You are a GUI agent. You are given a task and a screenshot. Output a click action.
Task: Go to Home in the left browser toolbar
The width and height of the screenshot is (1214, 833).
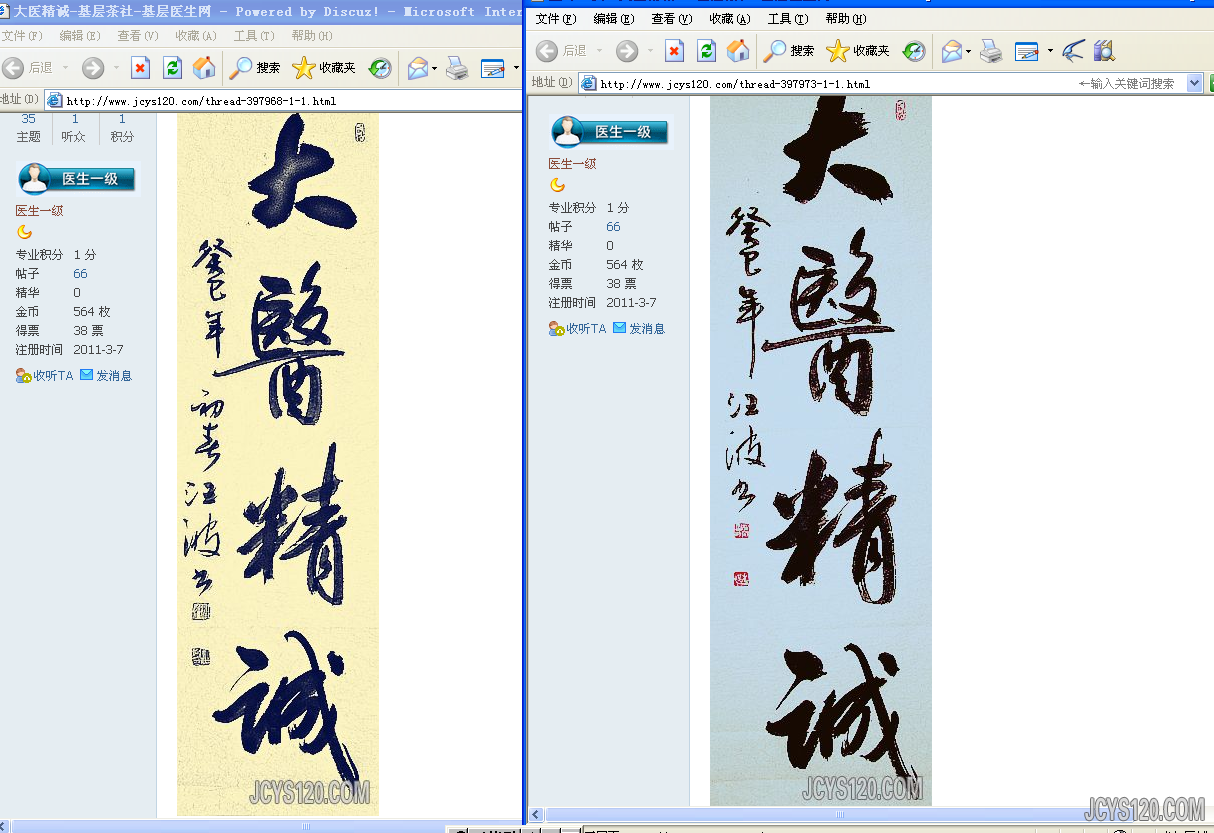tap(204, 68)
